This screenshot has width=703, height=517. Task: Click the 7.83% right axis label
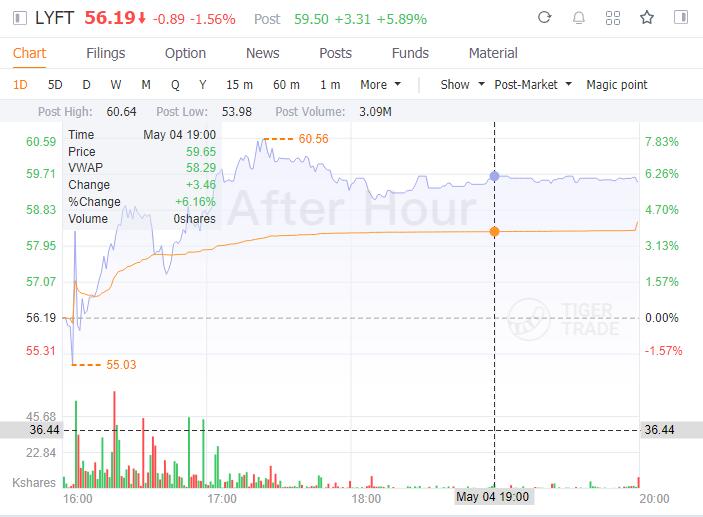tap(662, 142)
